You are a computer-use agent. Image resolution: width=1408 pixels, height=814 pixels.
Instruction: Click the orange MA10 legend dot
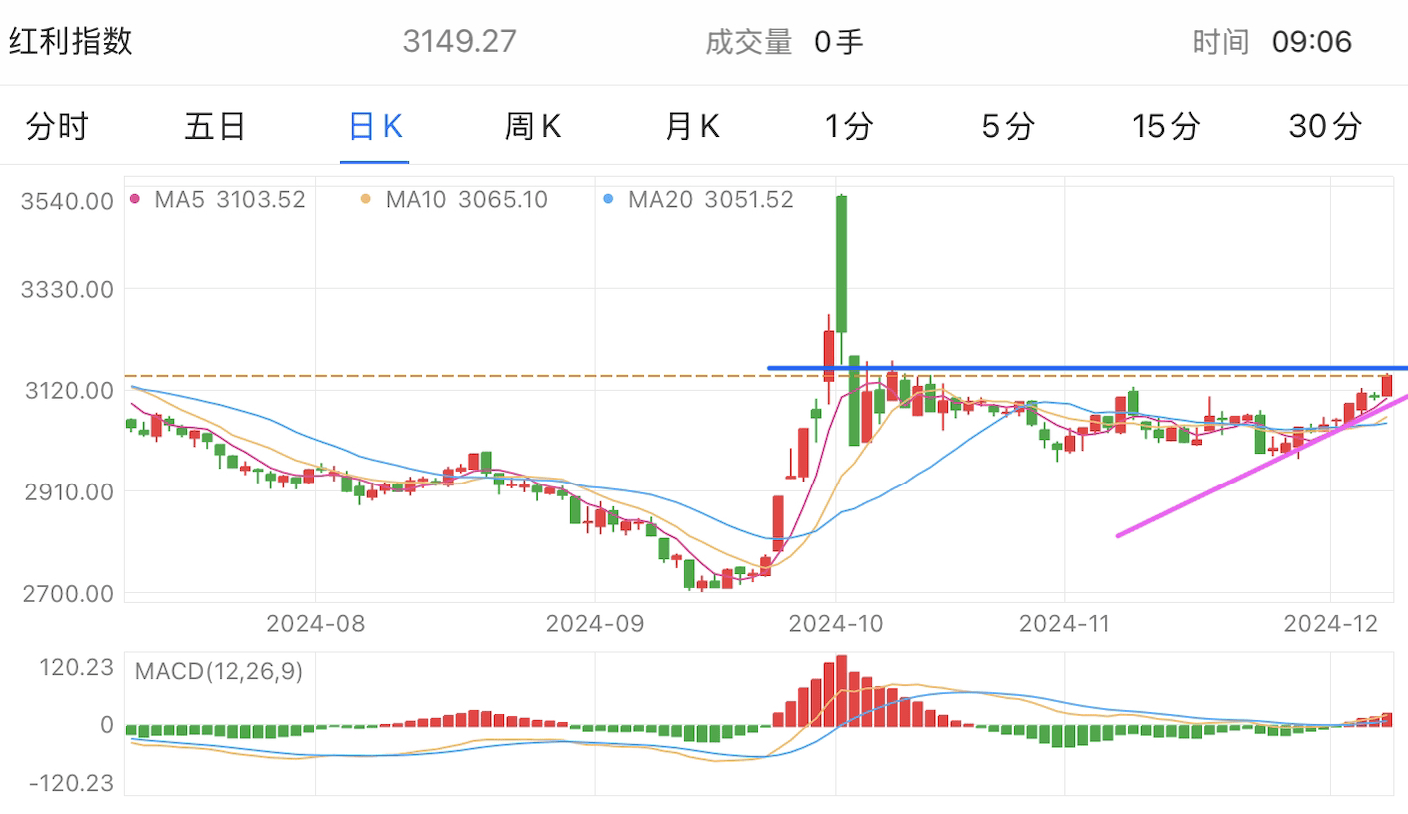pyautogui.click(x=366, y=199)
